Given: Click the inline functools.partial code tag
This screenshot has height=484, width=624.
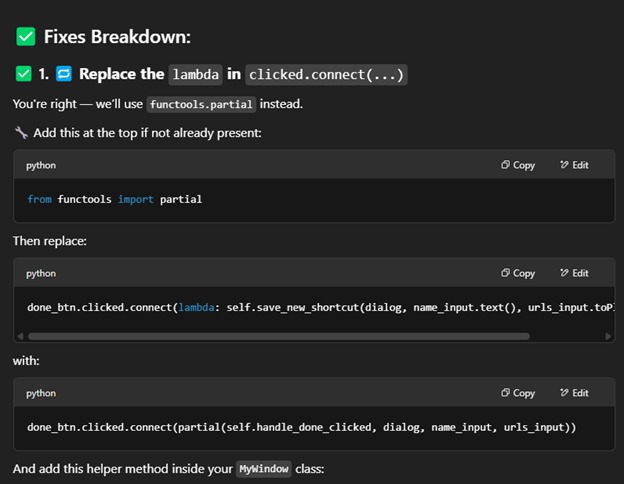Looking at the screenshot, I should pyautogui.click(x=201, y=104).
